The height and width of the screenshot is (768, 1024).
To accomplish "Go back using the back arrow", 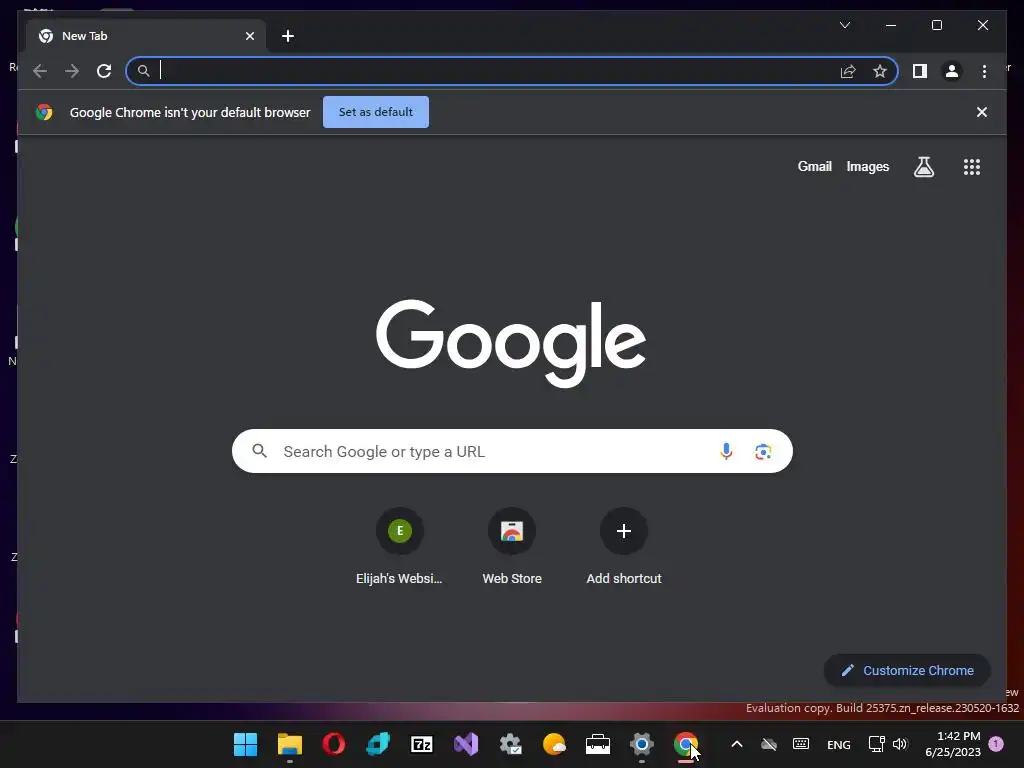I will [x=40, y=71].
